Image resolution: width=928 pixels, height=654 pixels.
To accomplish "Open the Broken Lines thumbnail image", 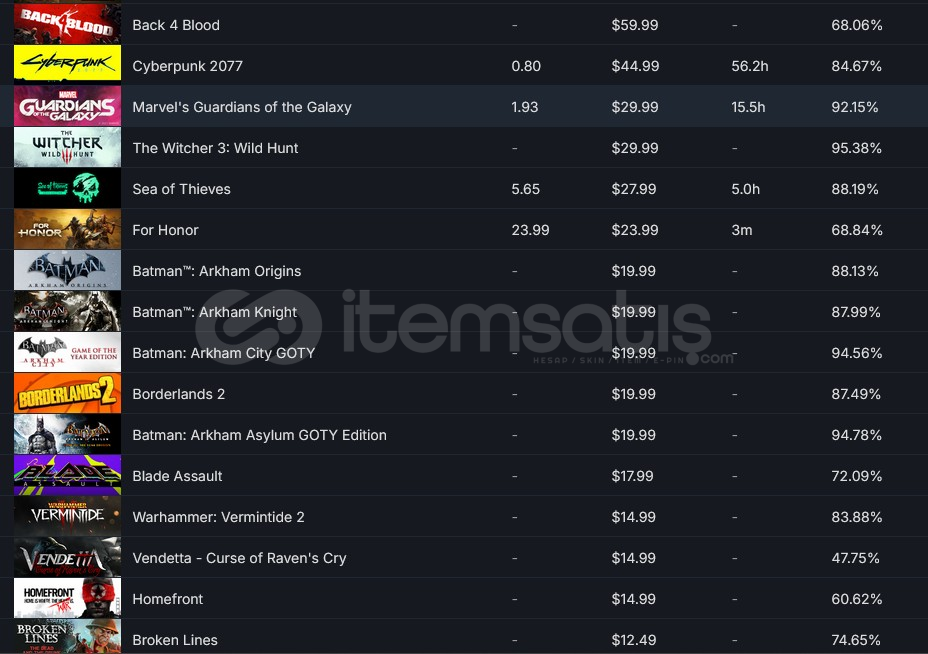I will click(x=67, y=637).
